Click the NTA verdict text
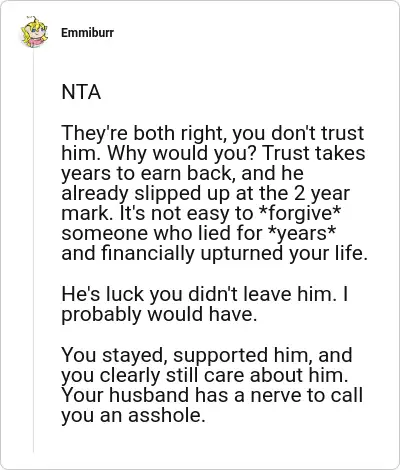 click(x=81, y=92)
